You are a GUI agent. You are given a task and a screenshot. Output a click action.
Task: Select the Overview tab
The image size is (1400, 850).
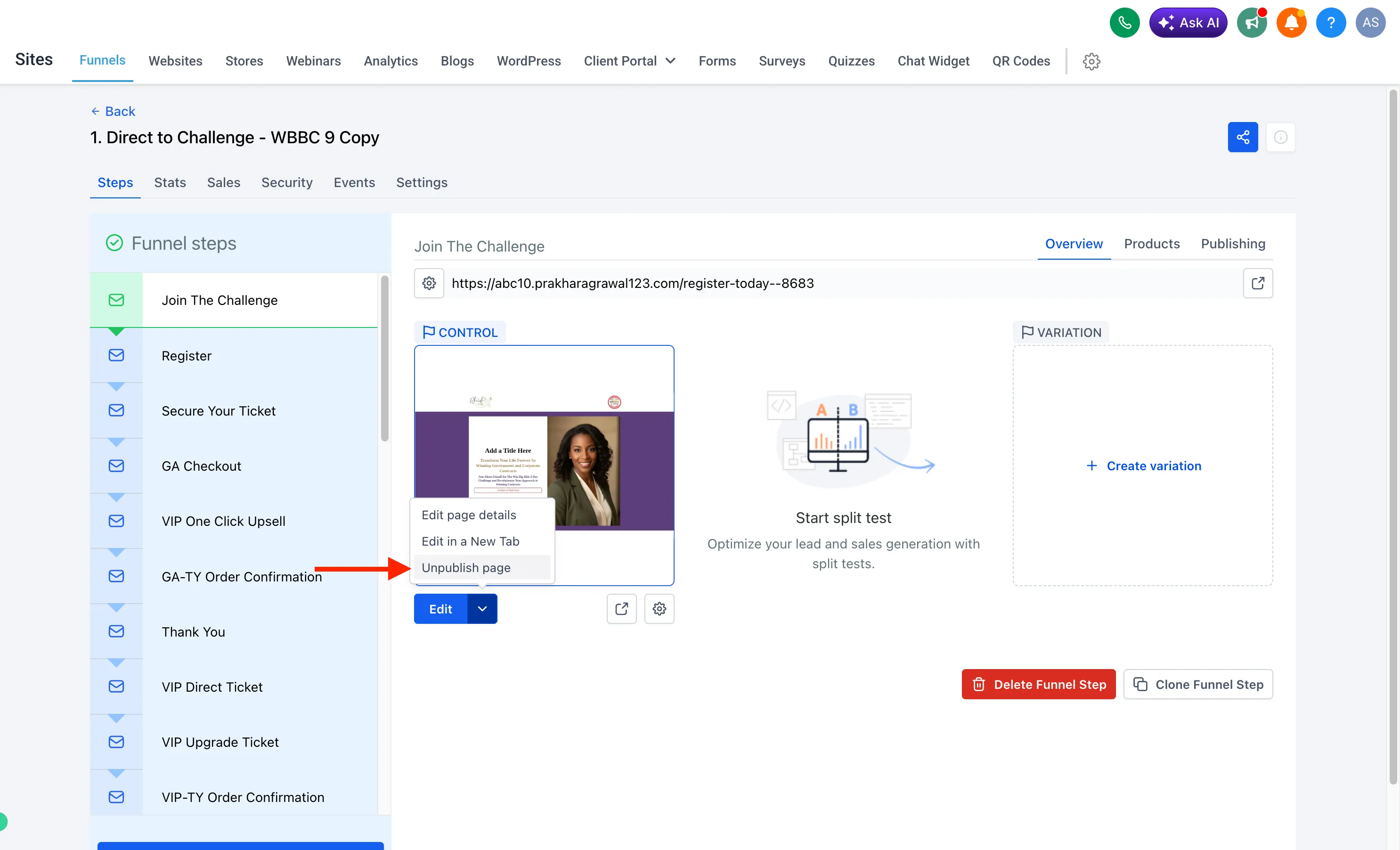1074,244
